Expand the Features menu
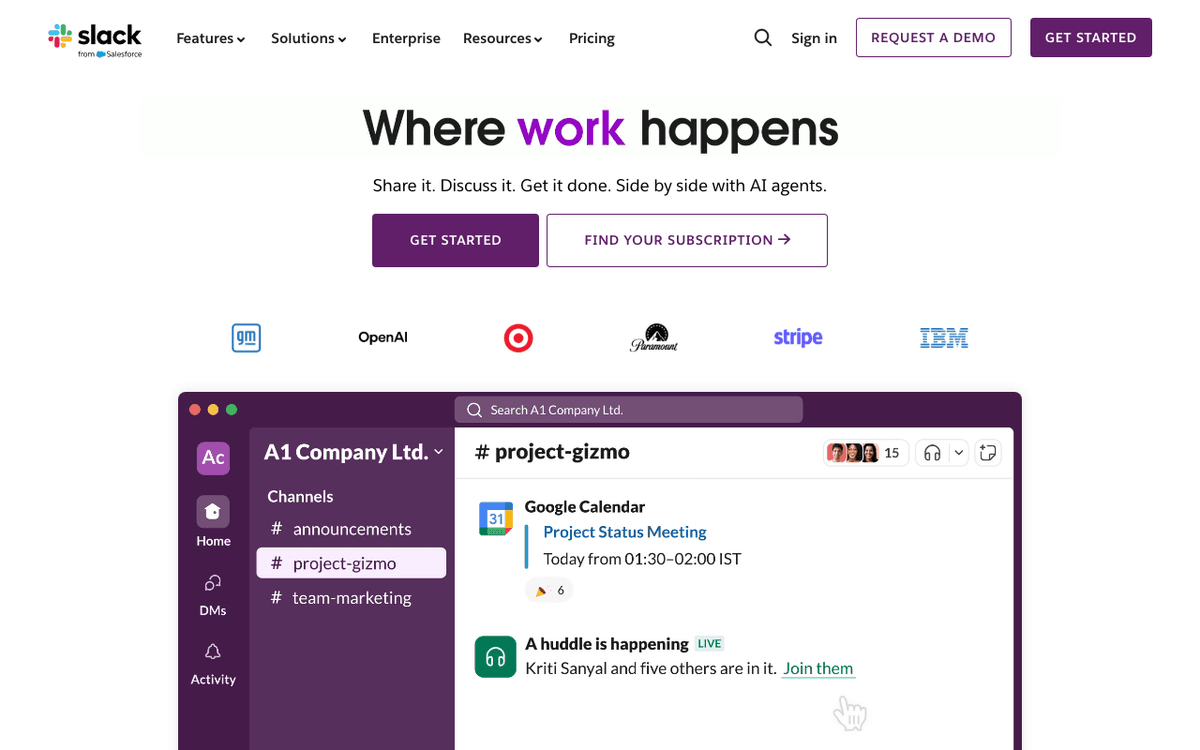The height and width of the screenshot is (750, 1200). [x=210, y=38]
